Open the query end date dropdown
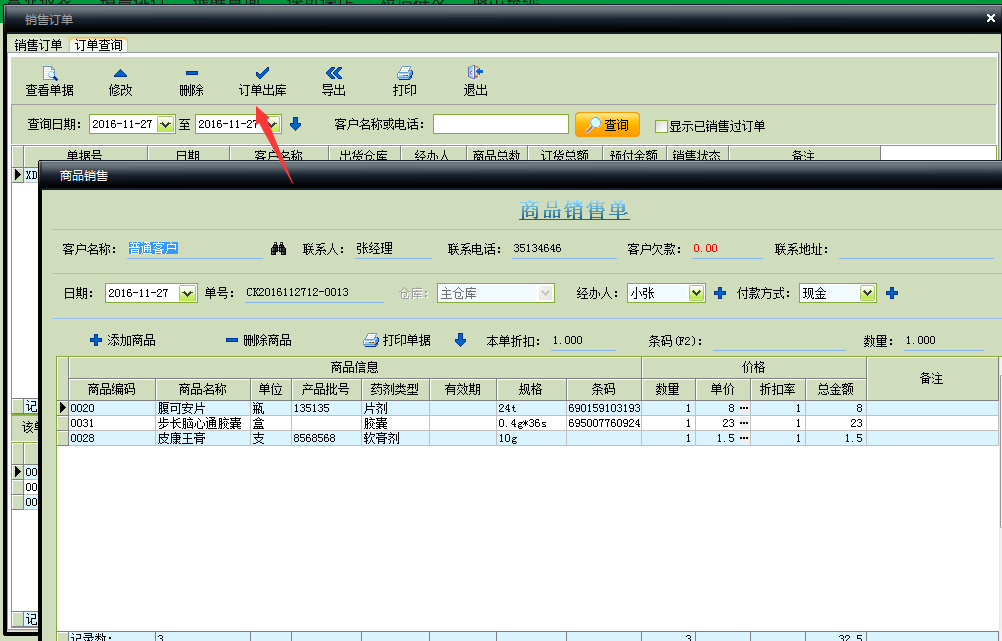This screenshot has width=1002, height=641. [x=273, y=124]
